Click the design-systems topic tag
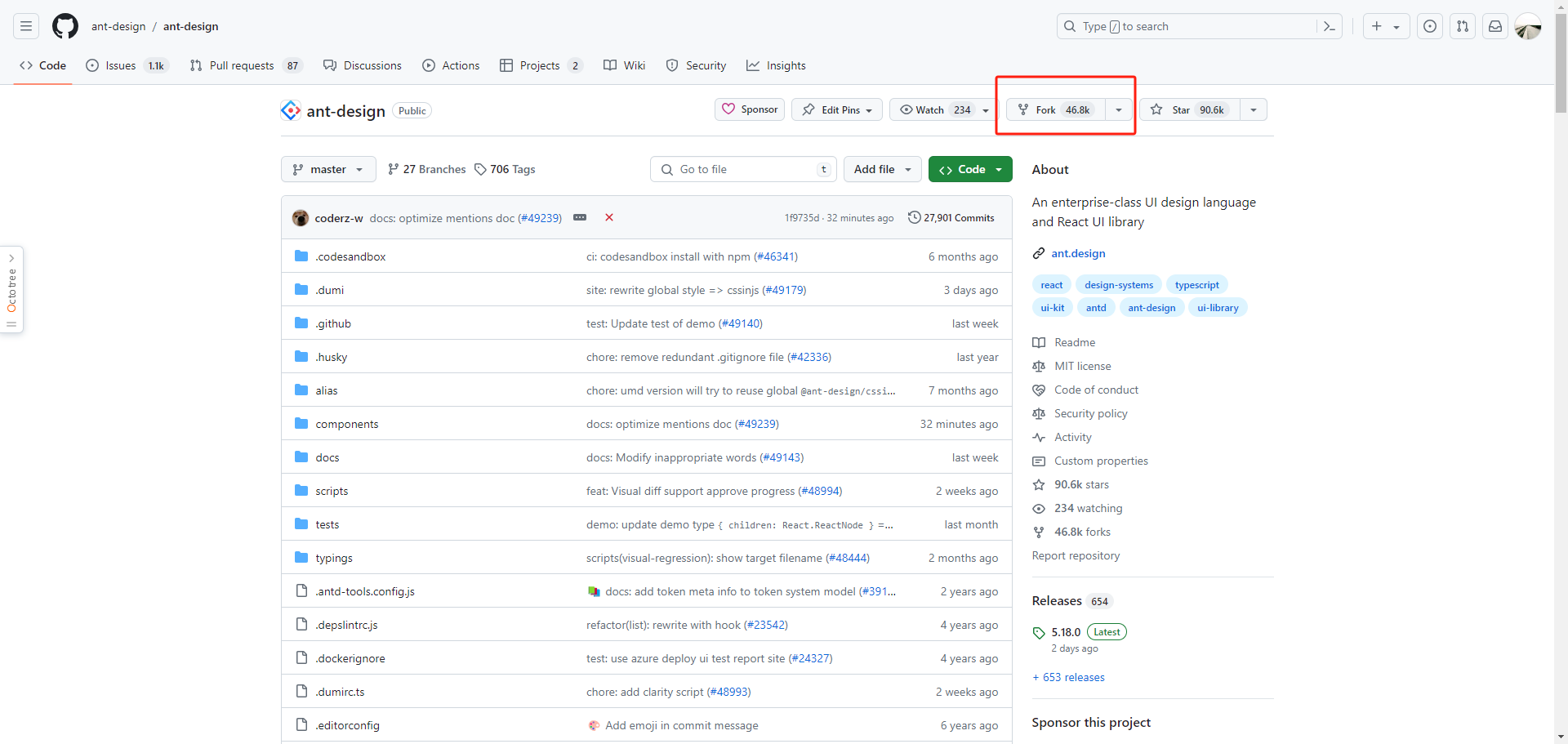 tap(1119, 285)
